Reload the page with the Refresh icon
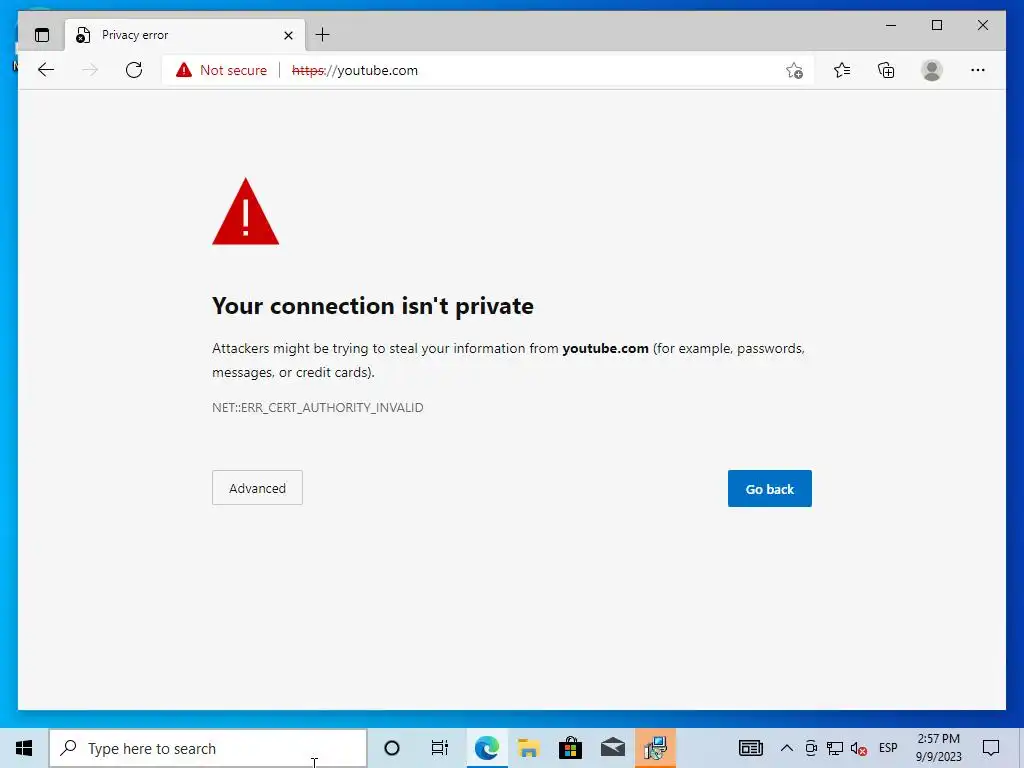Image resolution: width=1024 pixels, height=768 pixels. (134, 70)
